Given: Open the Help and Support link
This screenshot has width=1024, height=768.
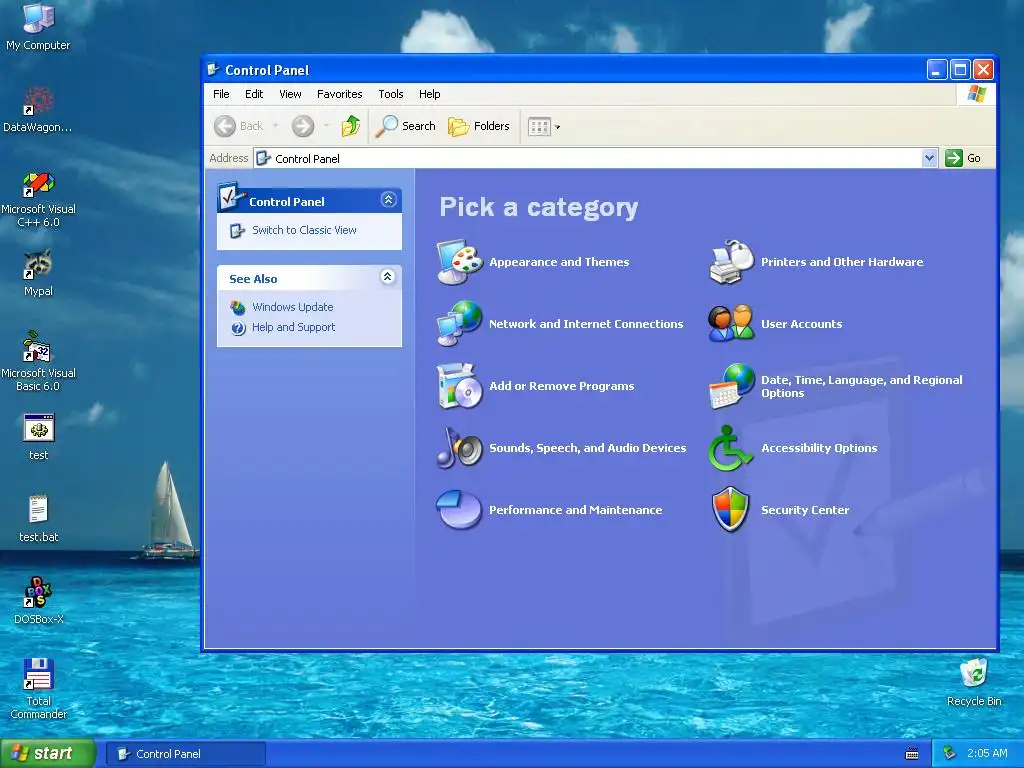Looking at the screenshot, I should pos(293,327).
